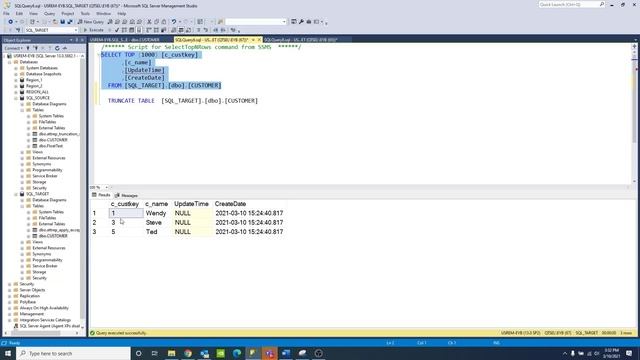
Task: Click the New Query toolbar button
Action: click(x=91, y=22)
